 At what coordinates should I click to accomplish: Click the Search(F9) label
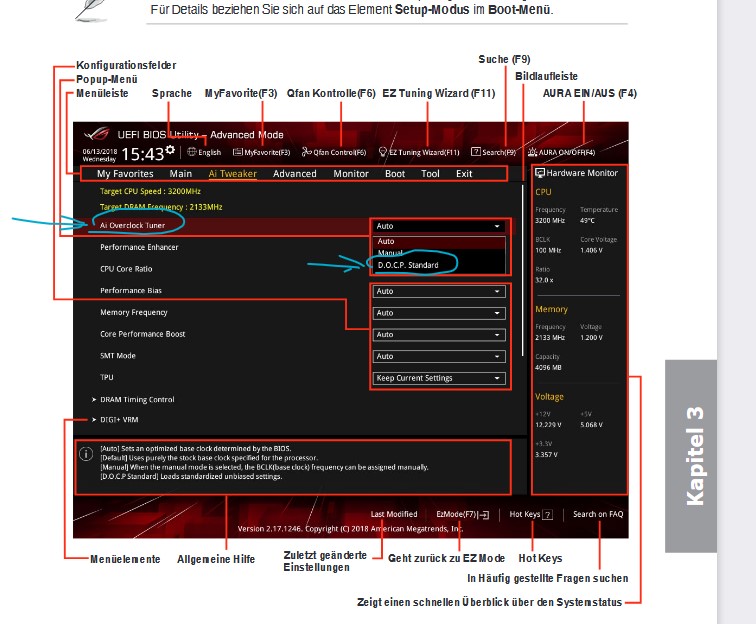coord(499,152)
